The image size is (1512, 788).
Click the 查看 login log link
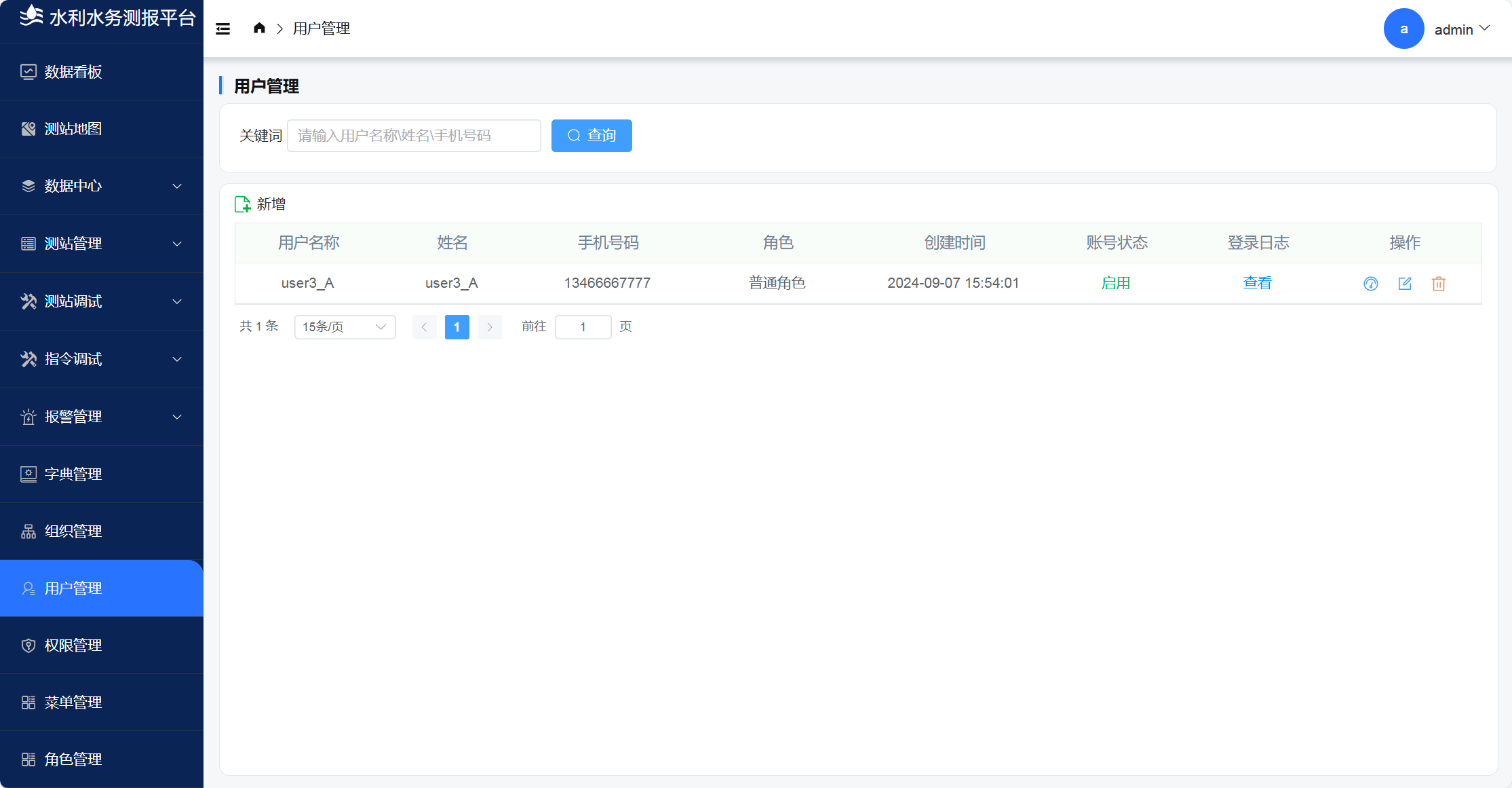pos(1257,283)
